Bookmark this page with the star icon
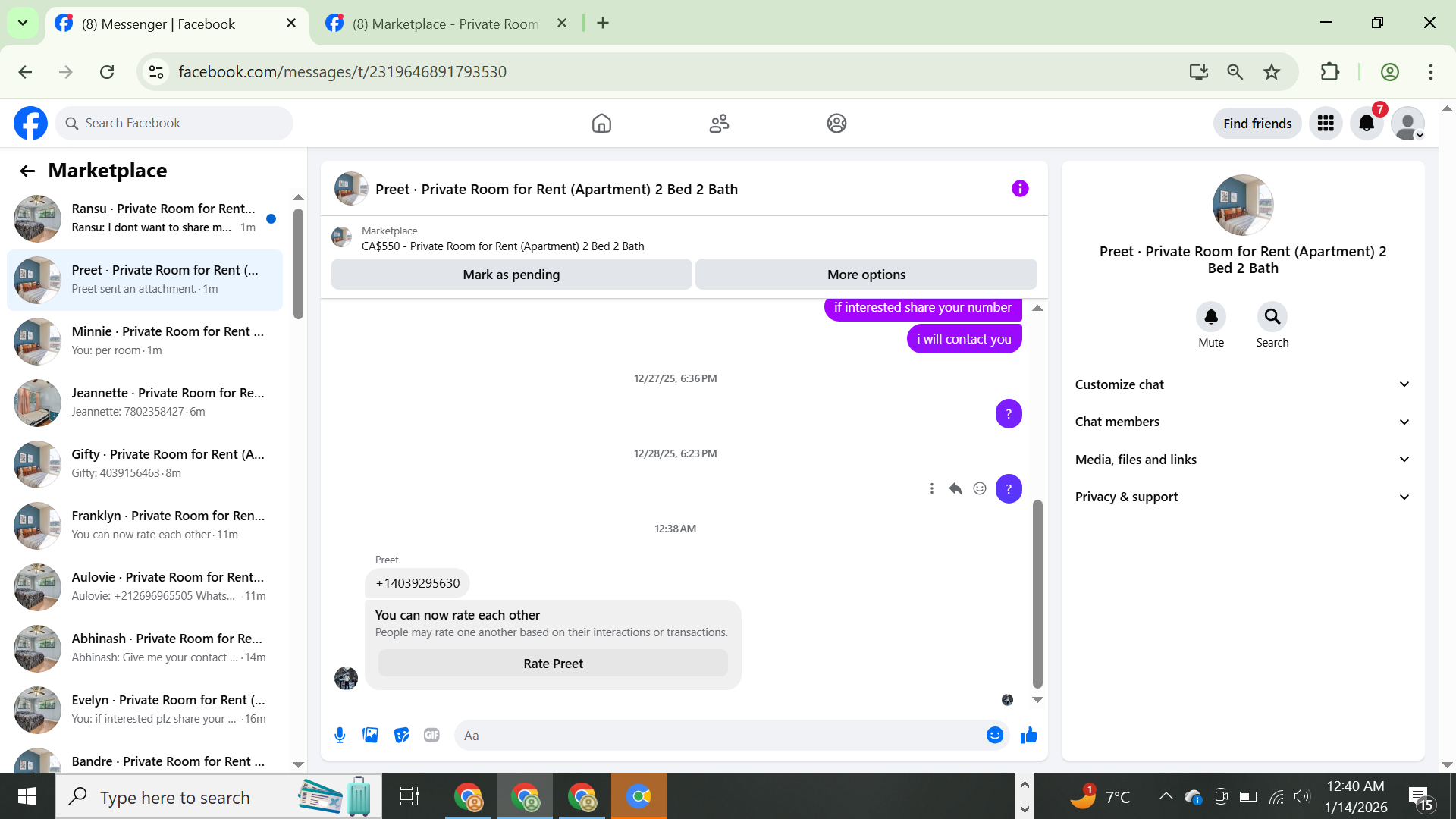1456x819 pixels. point(1271,72)
